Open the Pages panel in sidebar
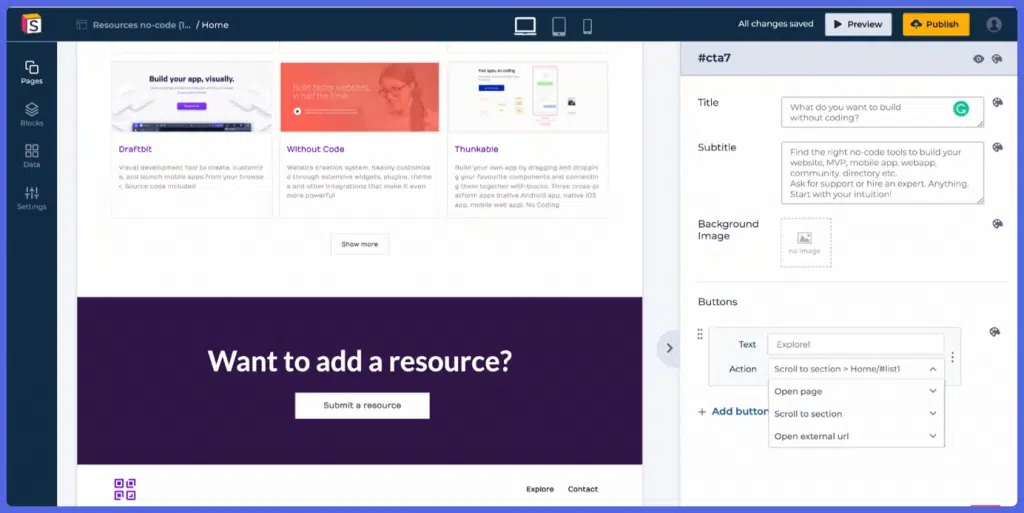 (31, 72)
